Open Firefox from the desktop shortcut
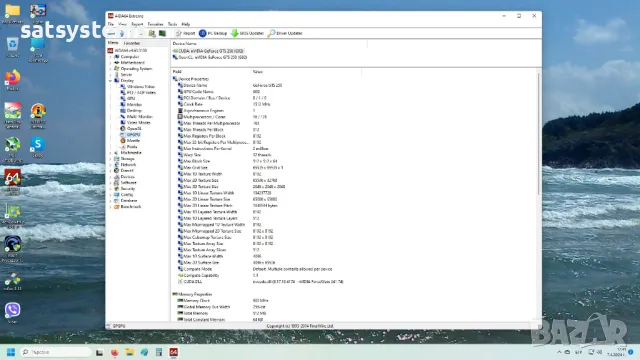 tap(13, 80)
